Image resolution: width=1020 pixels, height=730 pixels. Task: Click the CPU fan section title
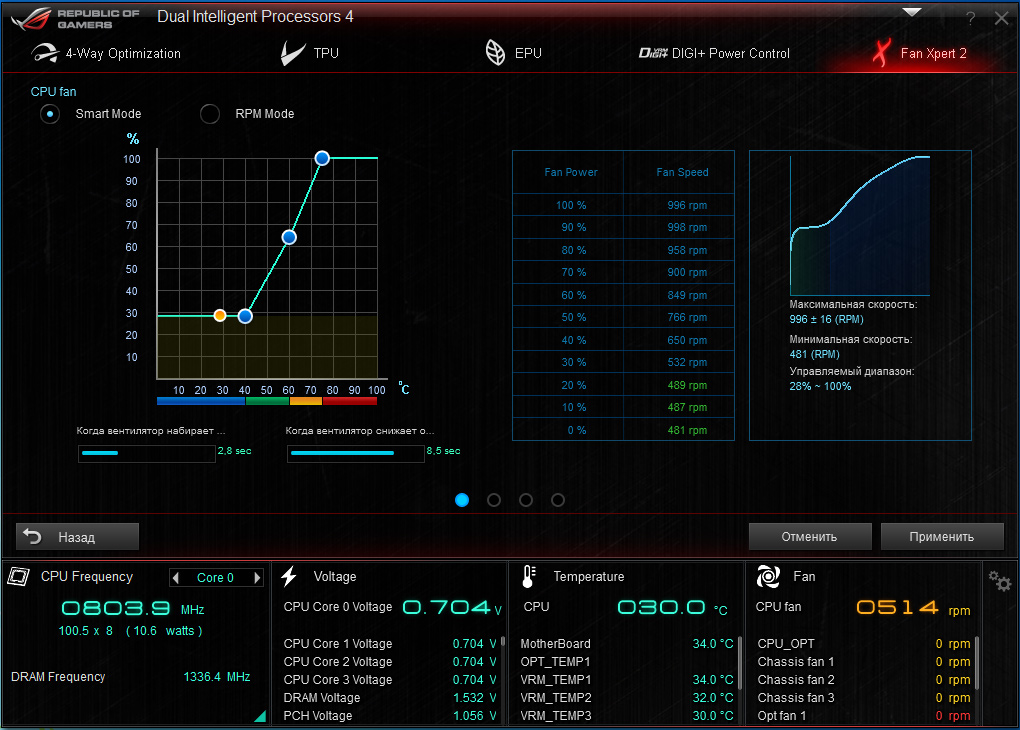pyautogui.click(x=53, y=92)
